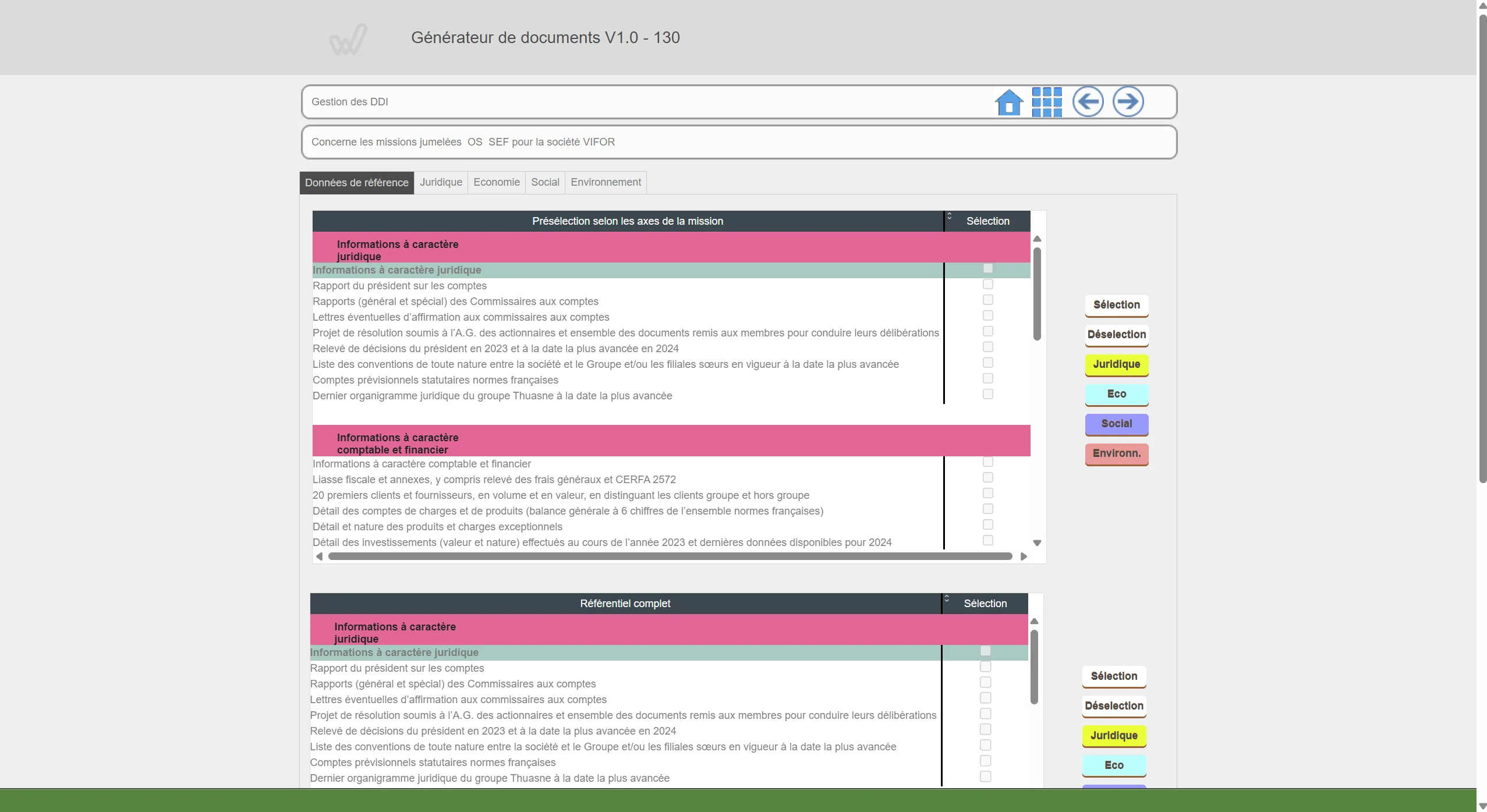
Task: Click yellow Juridique button beside Présélection table
Action: pyautogui.click(x=1117, y=364)
